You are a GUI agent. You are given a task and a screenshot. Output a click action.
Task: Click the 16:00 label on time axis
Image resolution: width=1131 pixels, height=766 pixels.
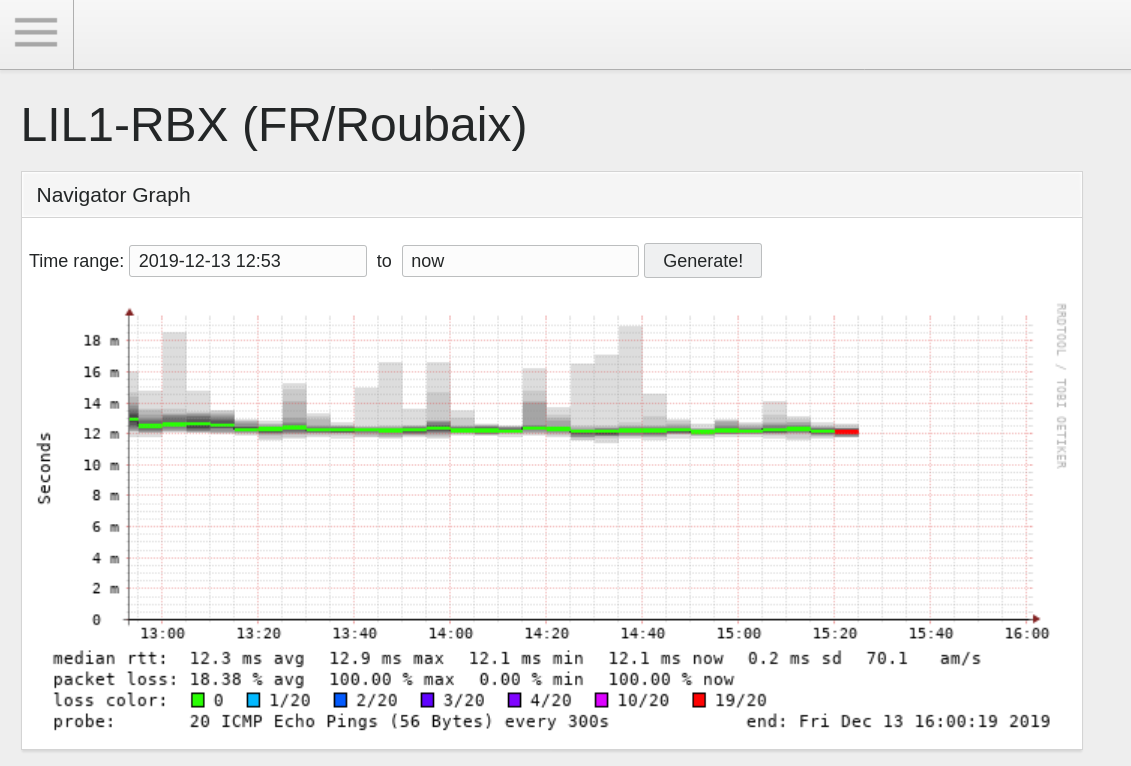(x=1026, y=634)
